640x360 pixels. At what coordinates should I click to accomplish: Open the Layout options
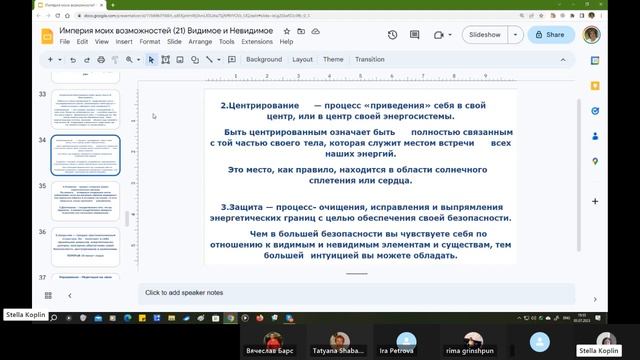[x=302, y=60]
